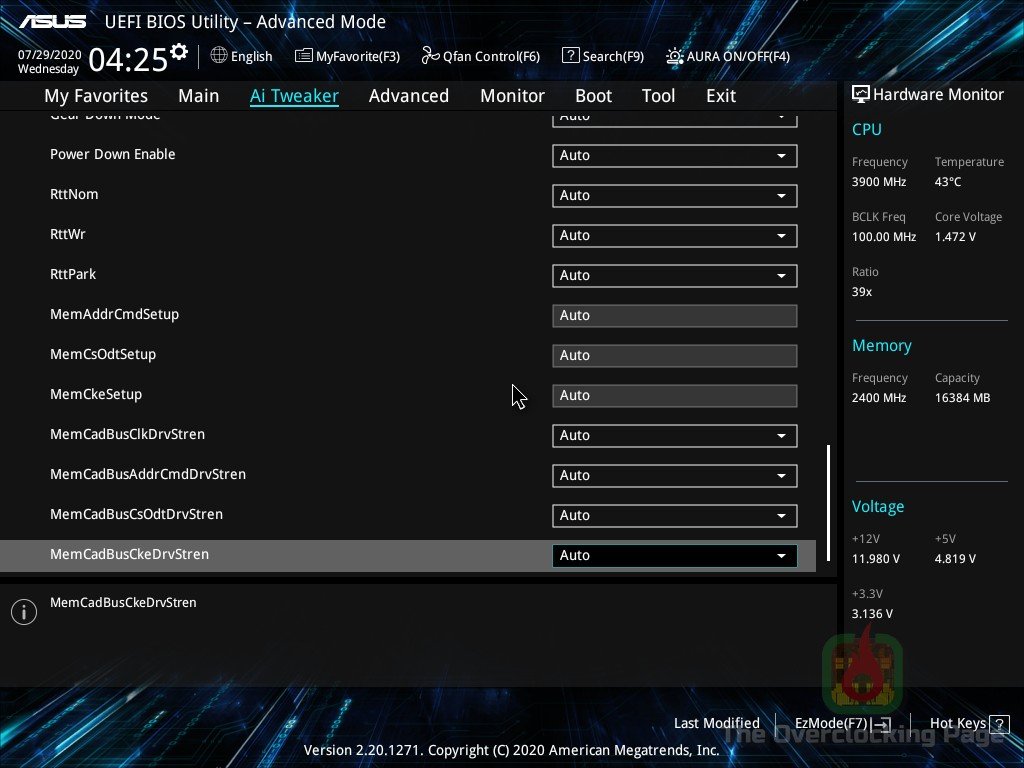Viewport: 1024px width, 768px height.
Task: Change Power Down Enable setting
Action: click(674, 155)
